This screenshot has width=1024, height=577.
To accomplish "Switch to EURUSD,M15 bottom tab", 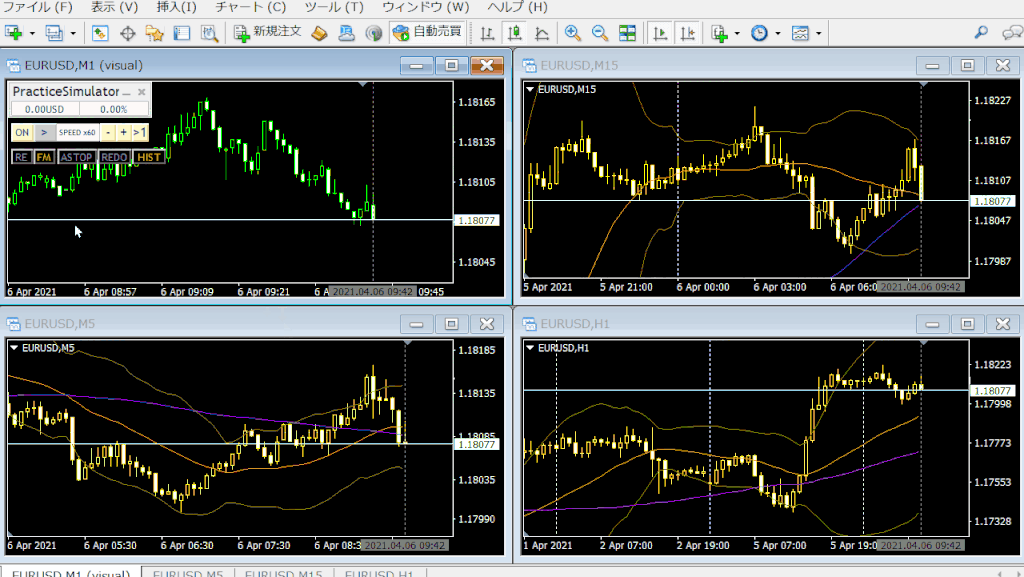I will 283,573.
